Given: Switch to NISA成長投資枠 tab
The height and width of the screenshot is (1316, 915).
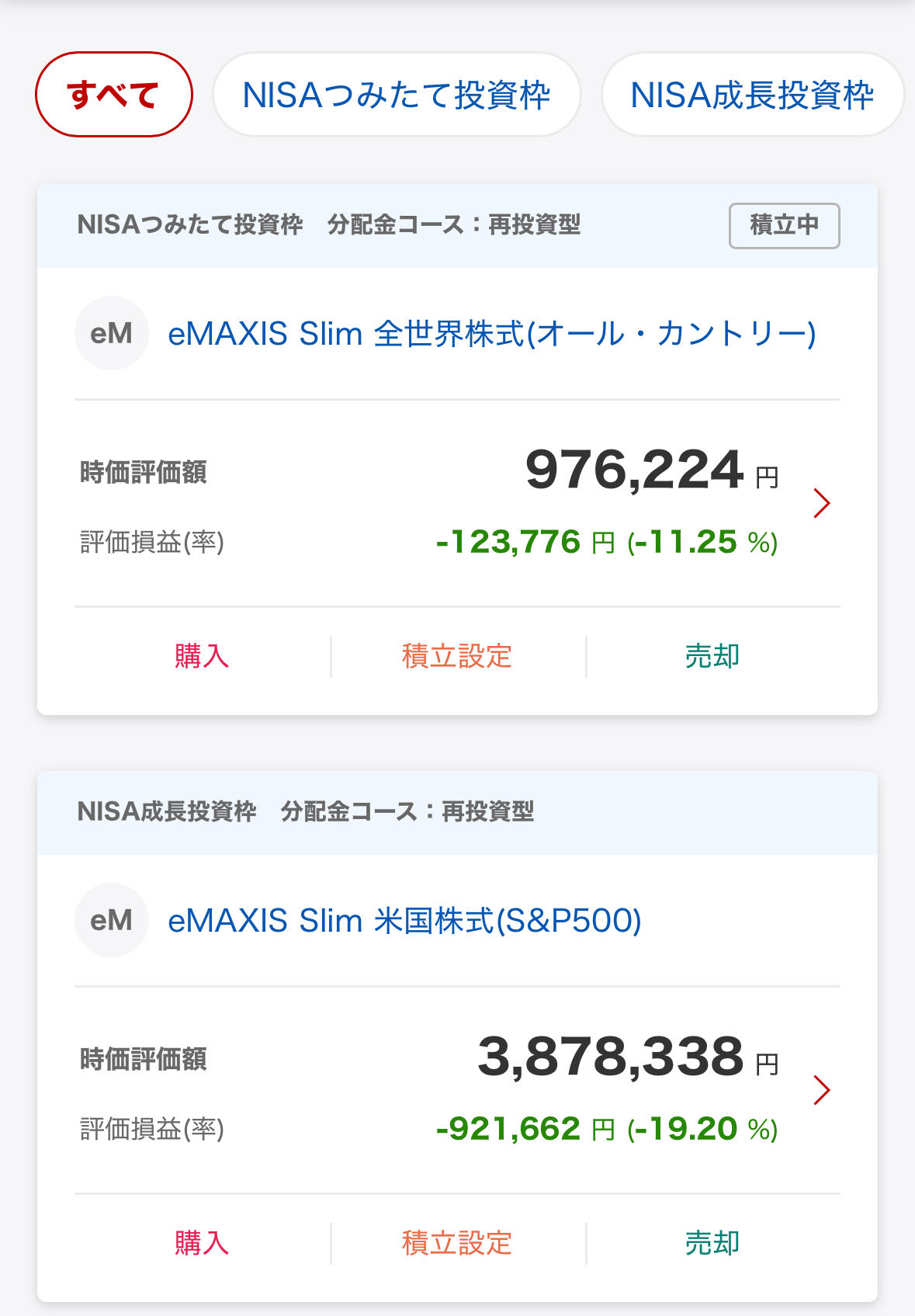Looking at the screenshot, I should (752, 95).
